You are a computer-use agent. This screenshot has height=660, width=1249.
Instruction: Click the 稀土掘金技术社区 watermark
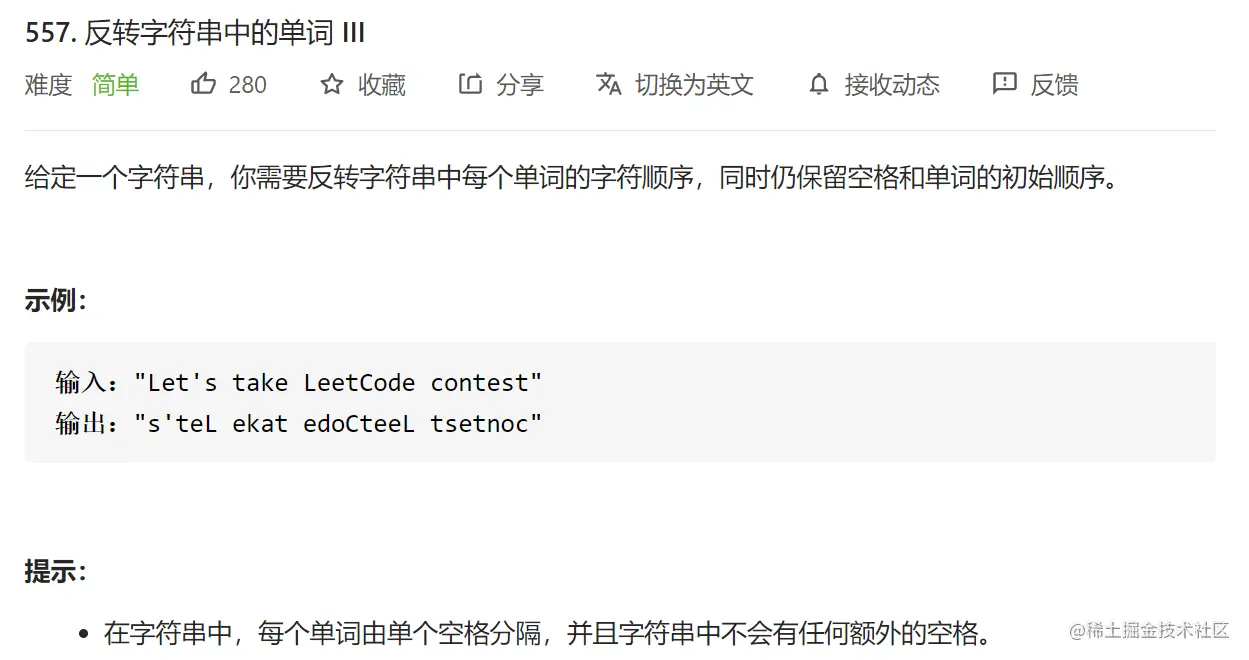pos(1149,631)
